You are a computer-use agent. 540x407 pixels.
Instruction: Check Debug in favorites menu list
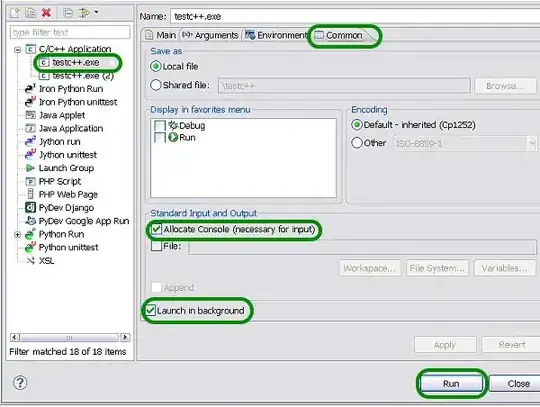159,126
